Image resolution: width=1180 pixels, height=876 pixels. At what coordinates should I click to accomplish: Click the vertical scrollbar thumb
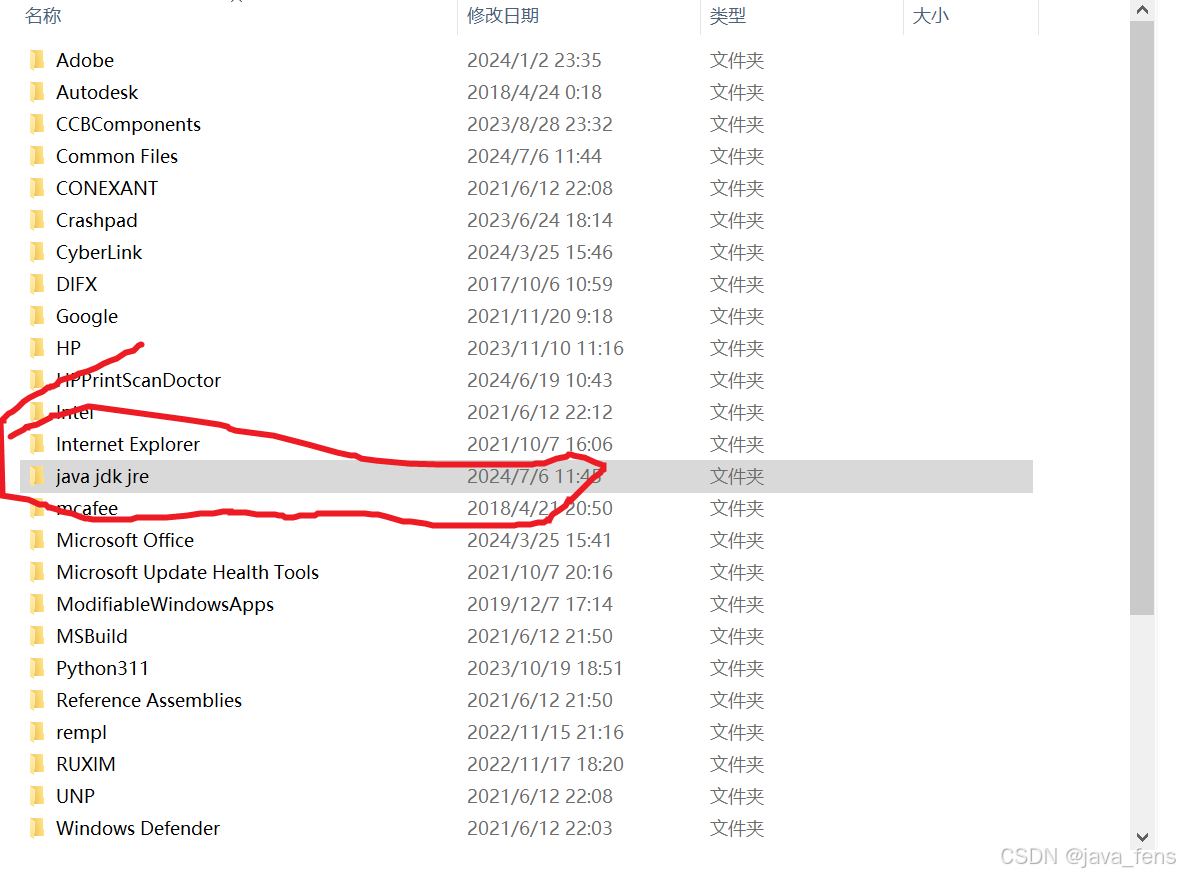coord(1142,318)
